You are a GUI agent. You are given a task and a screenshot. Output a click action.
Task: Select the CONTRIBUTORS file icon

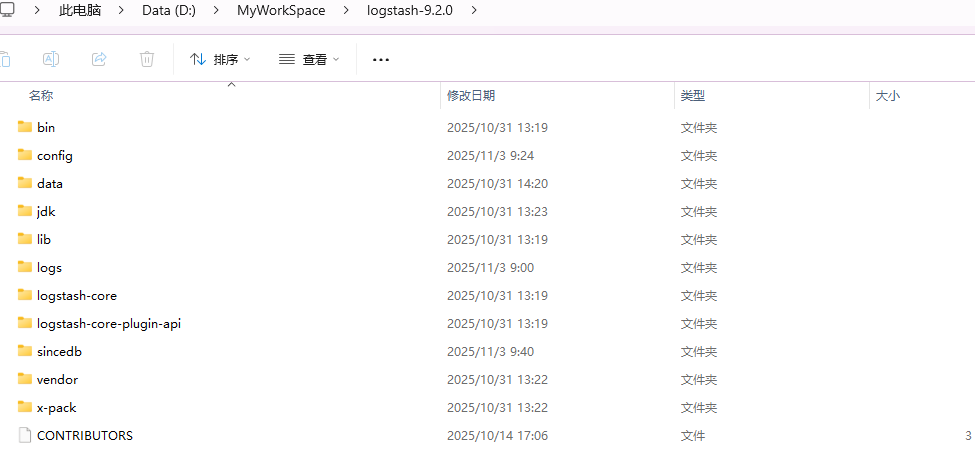click(25, 435)
